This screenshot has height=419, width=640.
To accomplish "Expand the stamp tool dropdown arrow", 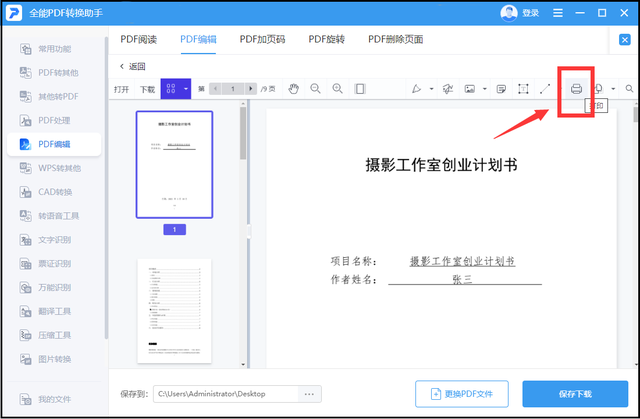I will [x=613, y=89].
